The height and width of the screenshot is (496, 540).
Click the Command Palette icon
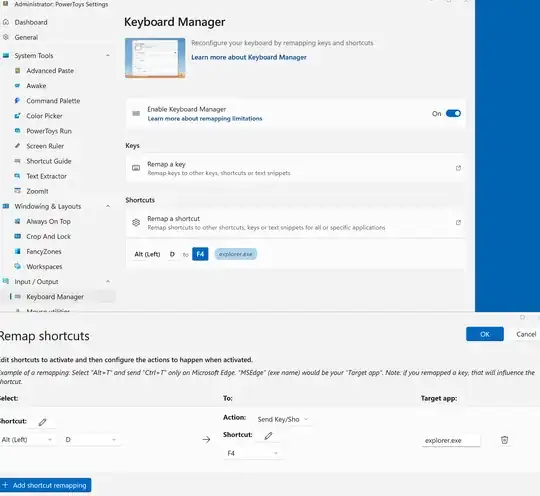tap(18, 101)
